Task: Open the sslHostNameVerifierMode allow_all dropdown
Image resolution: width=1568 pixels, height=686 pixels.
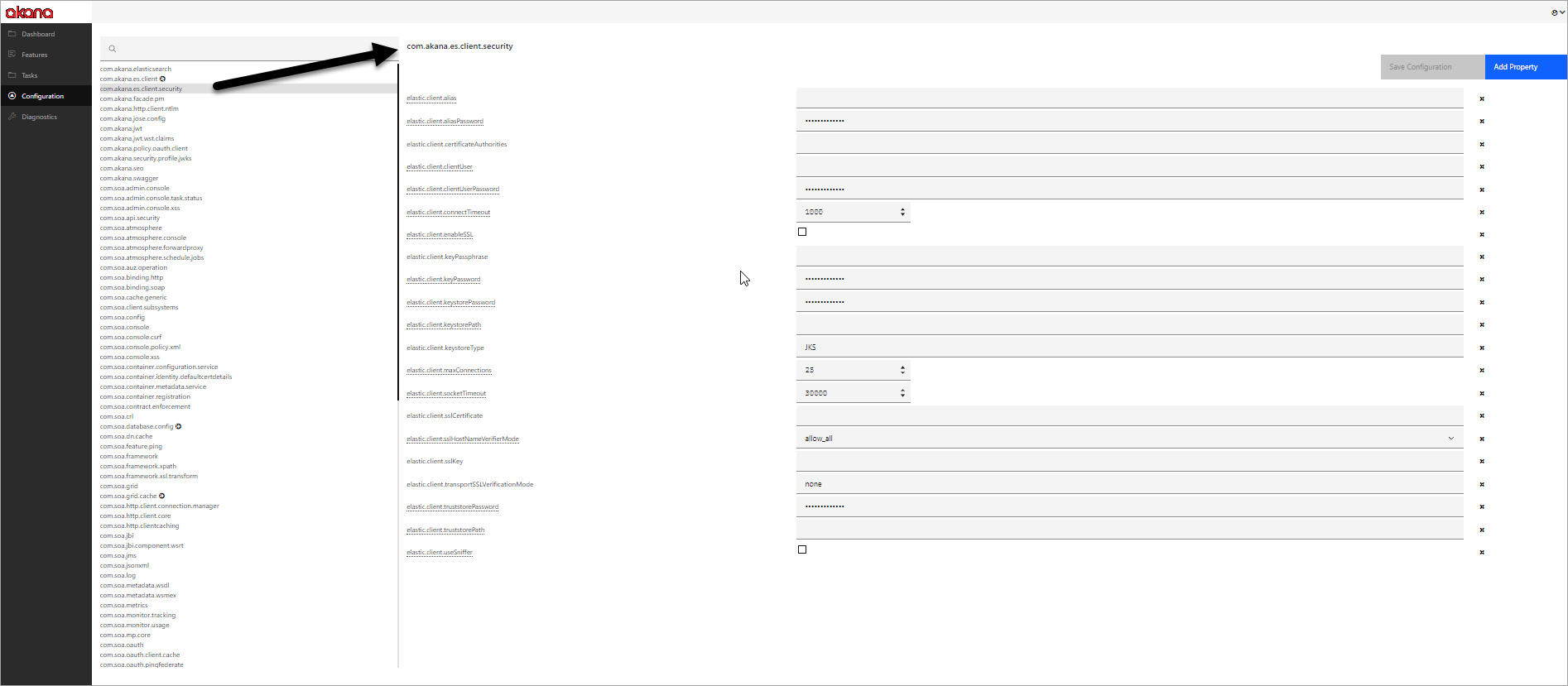Action: click(1129, 439)
